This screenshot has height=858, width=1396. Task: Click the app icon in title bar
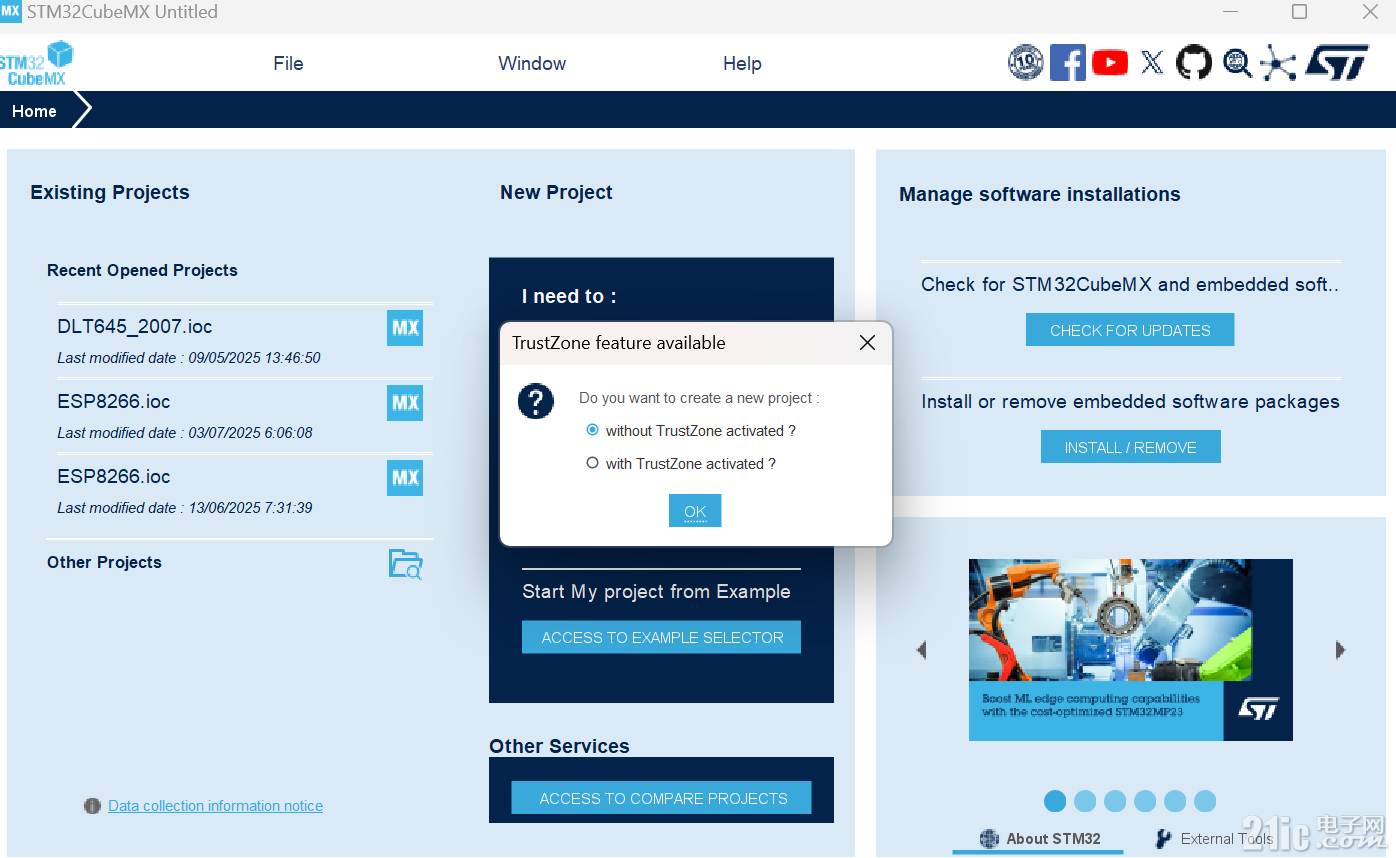[x=10, y=11]
